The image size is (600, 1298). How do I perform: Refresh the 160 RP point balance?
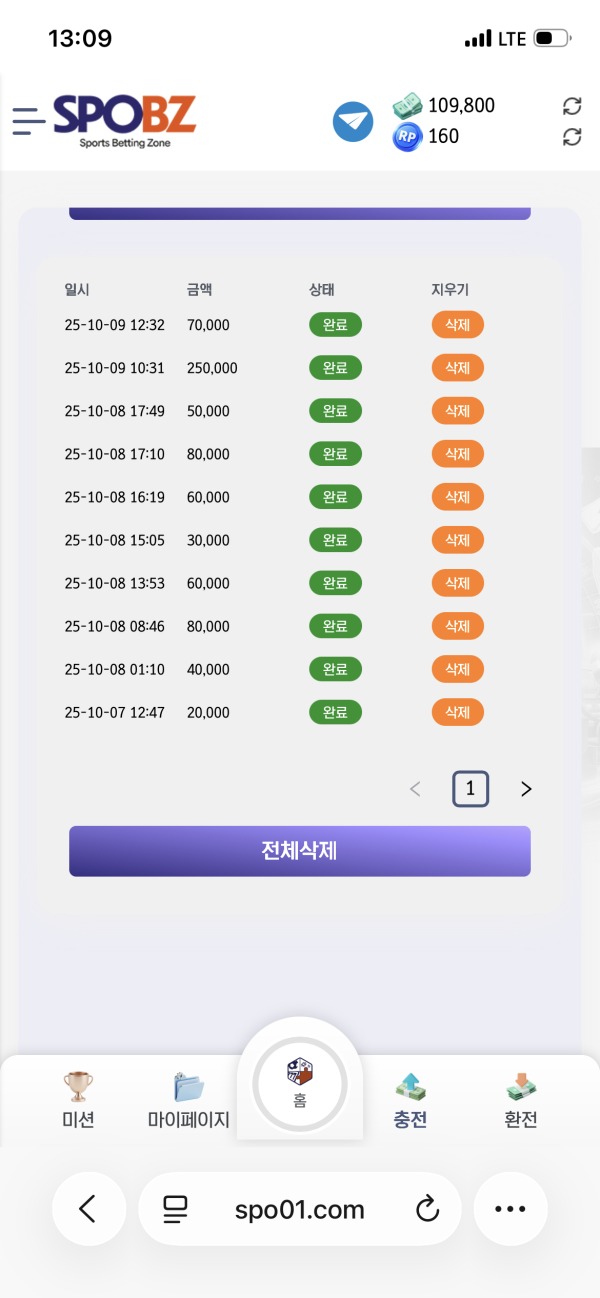572,137
